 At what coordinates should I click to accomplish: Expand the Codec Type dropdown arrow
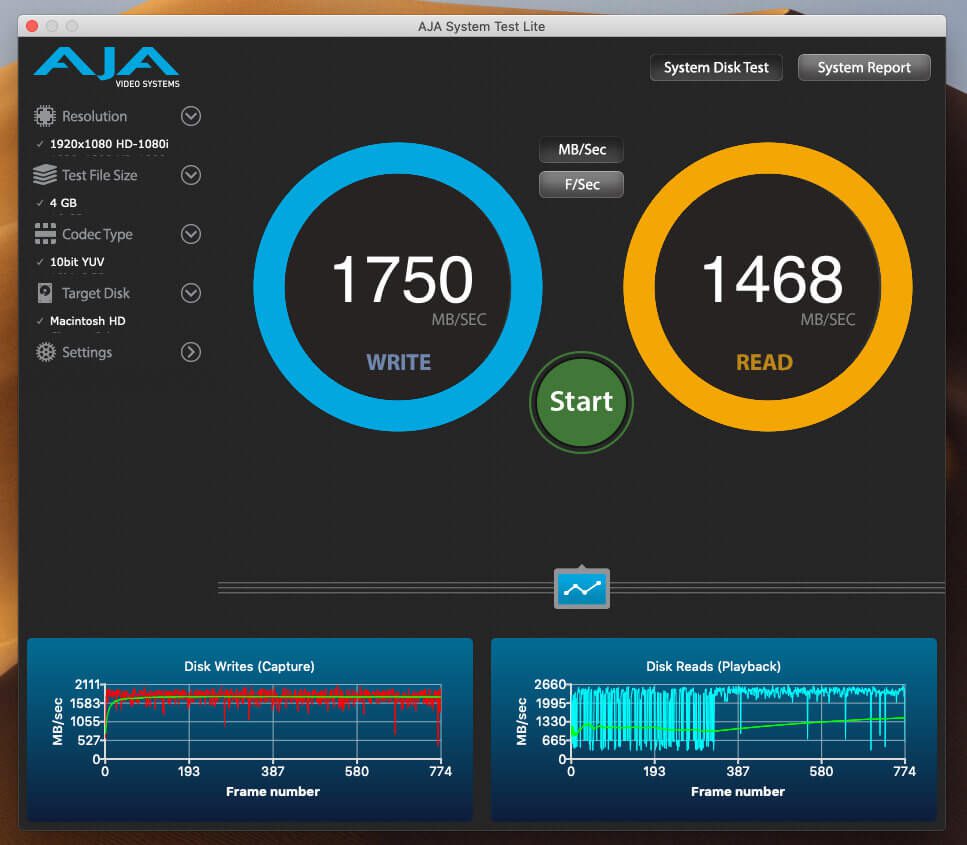[x=191, y=234]
